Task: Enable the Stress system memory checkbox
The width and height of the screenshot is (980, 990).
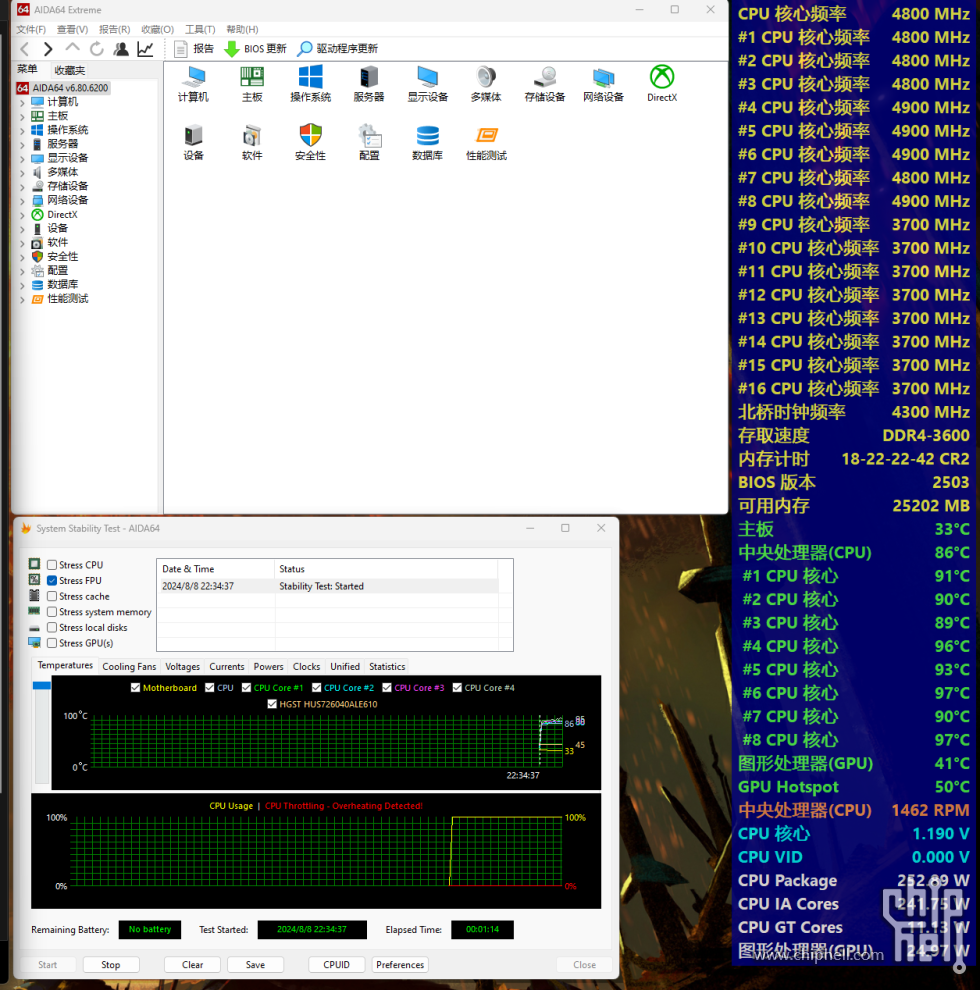Action: pyautogui.click(x=52, y=612)
